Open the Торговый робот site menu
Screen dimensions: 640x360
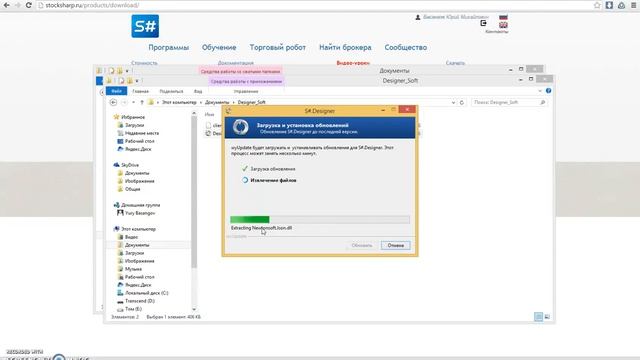coord(278,47)
